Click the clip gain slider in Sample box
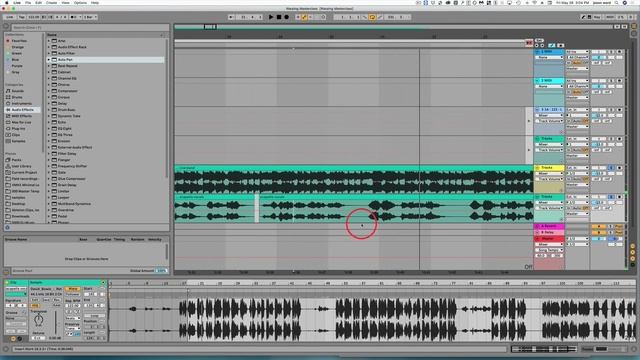 tap(56, 322)
